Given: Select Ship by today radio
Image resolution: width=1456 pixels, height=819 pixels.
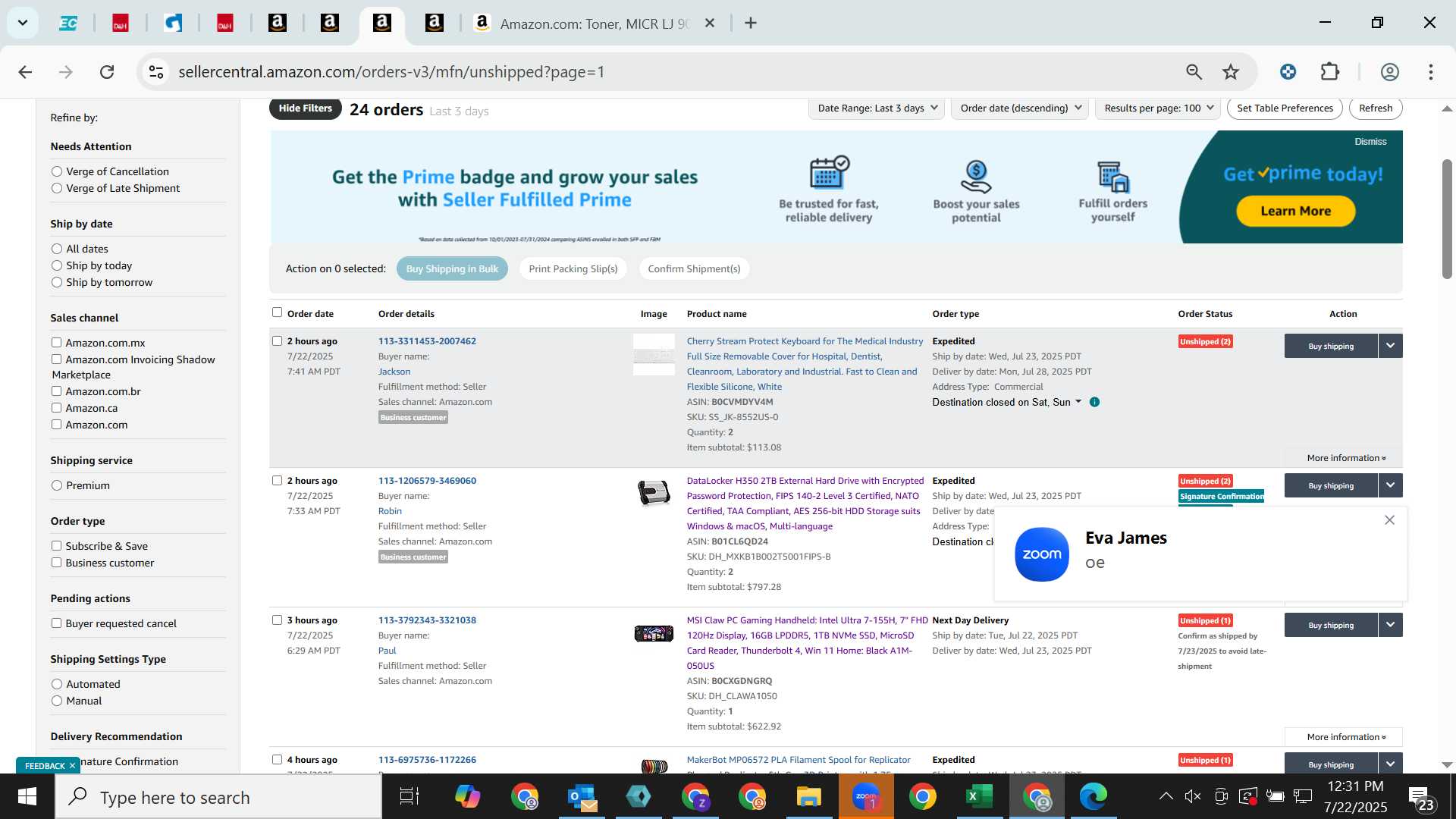Looking at the screenshot, I should [x=57, y=265].
